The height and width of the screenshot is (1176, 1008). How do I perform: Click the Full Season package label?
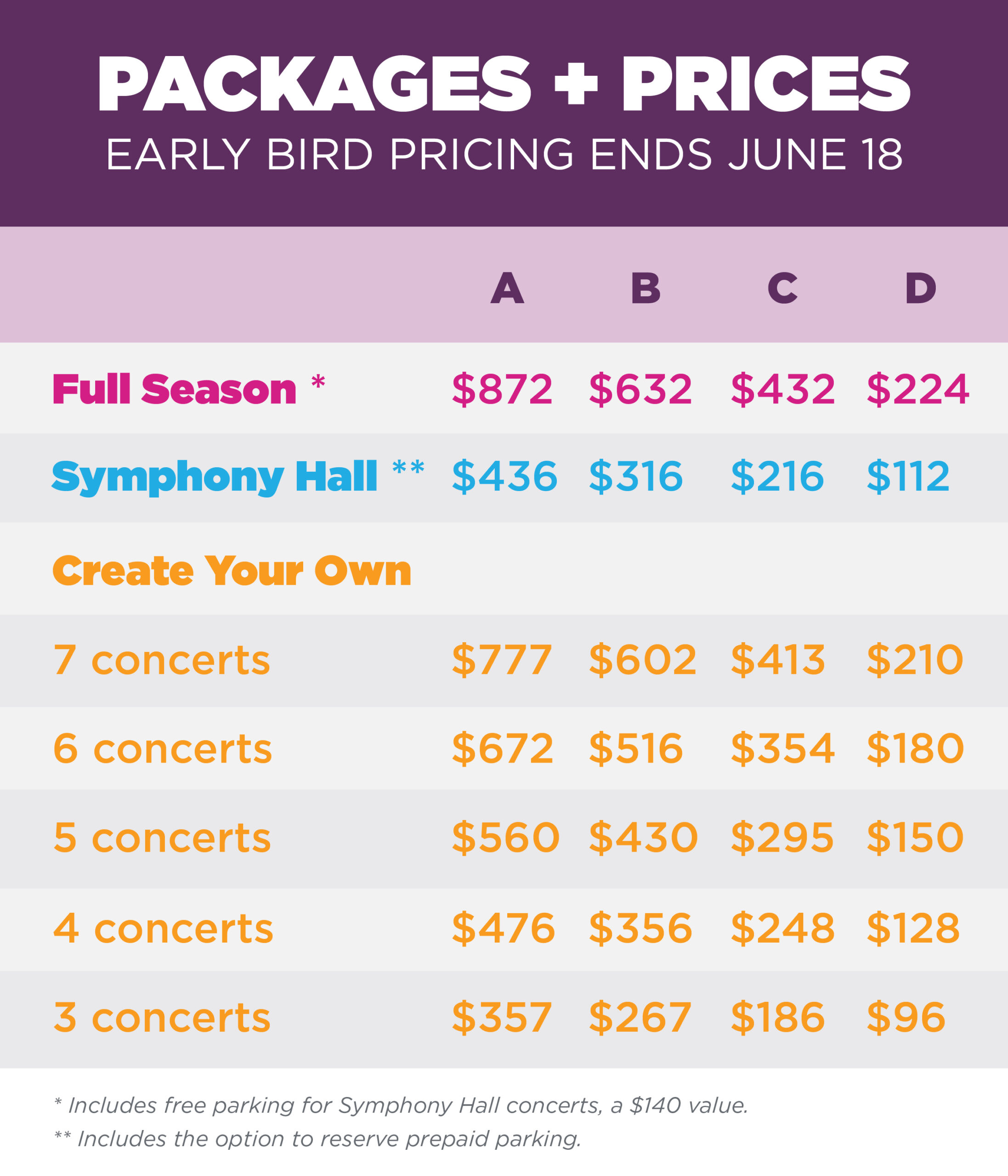click(x=174, y=390)
